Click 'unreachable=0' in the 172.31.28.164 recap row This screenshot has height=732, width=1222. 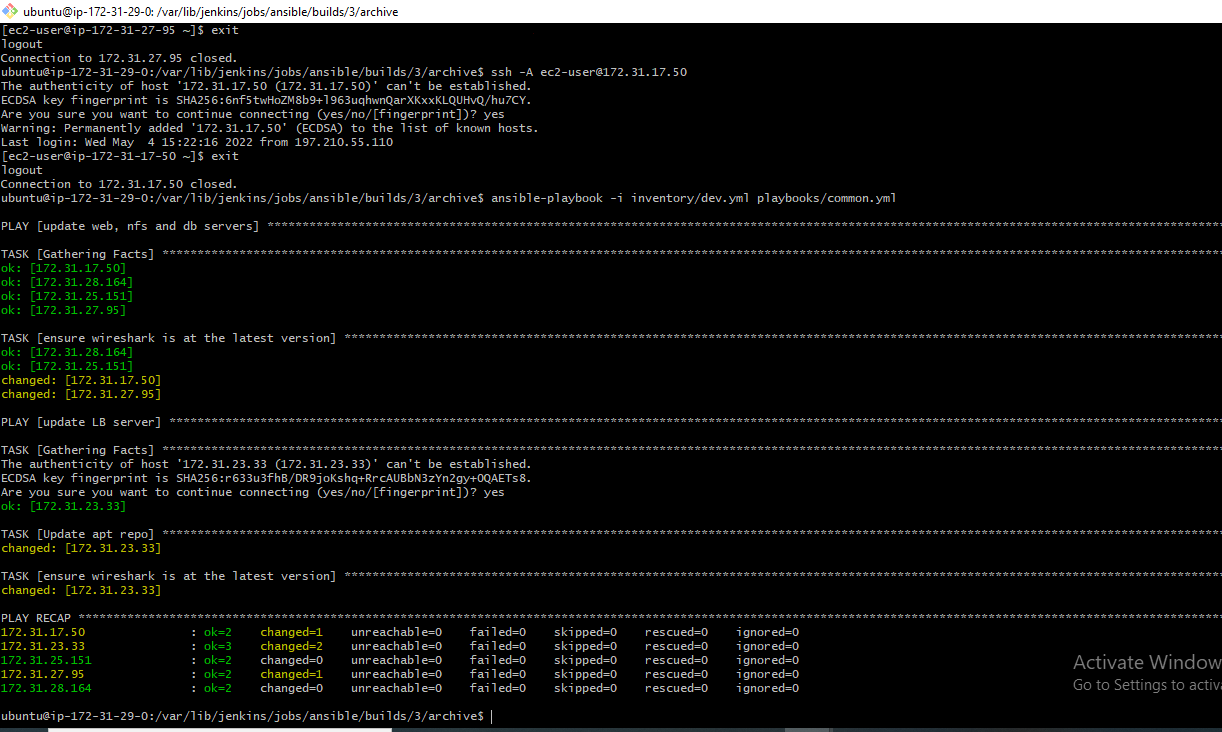[396, 688]
